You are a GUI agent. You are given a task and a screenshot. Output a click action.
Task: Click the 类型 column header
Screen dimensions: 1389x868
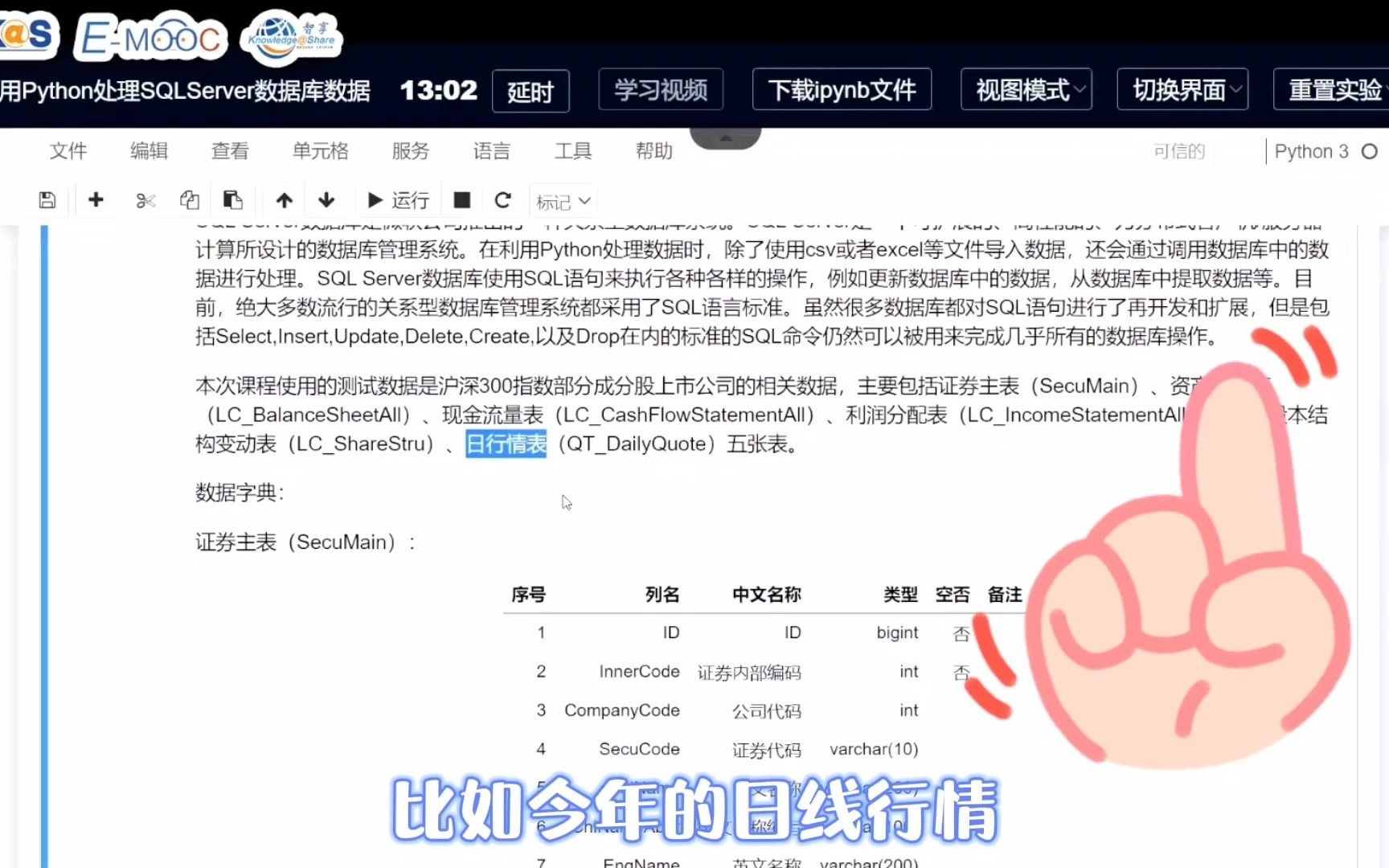coord(900,594)
